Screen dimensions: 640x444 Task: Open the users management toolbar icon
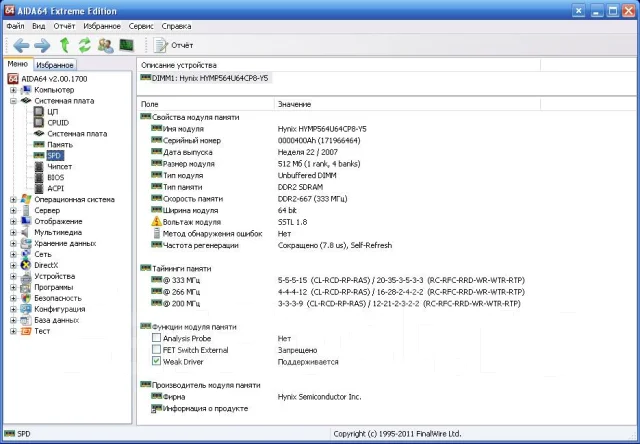click(x=106, y=45)
